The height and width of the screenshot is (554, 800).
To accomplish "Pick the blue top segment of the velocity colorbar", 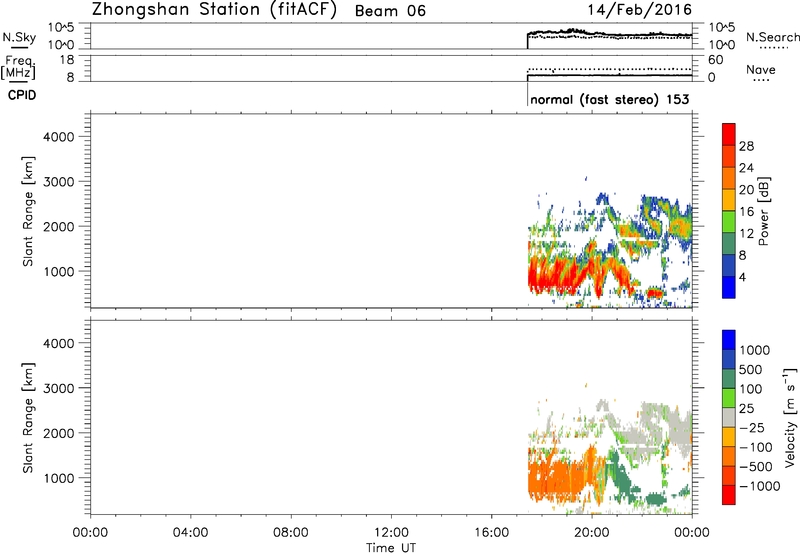I will [729, 340].
